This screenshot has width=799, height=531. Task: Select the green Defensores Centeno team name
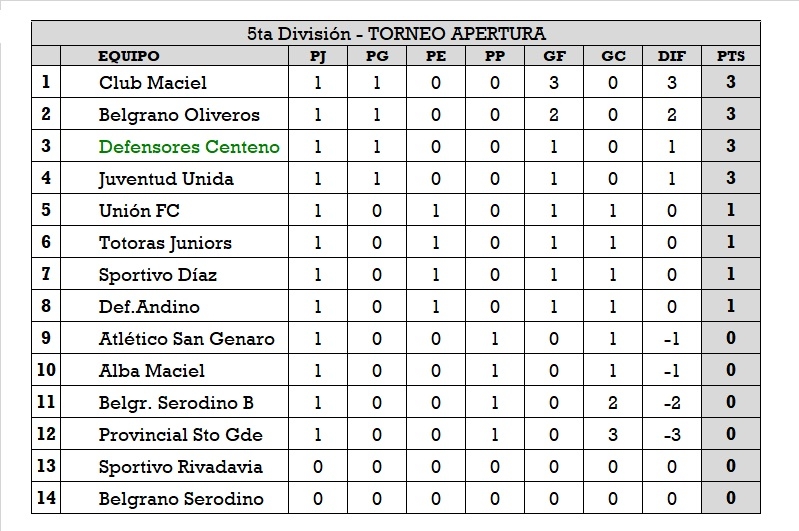pos(189,147)
